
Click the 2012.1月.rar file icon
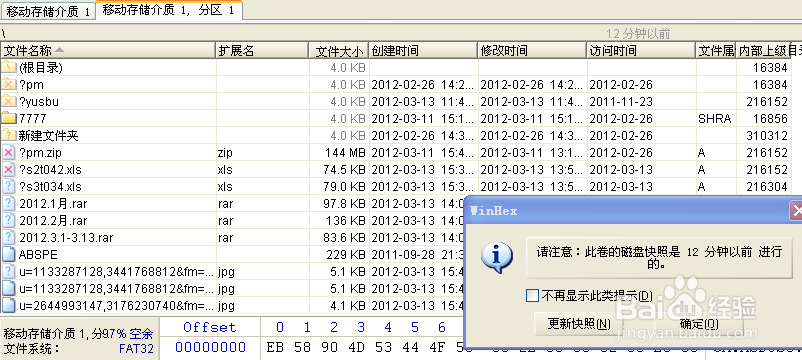pos(8,204)
